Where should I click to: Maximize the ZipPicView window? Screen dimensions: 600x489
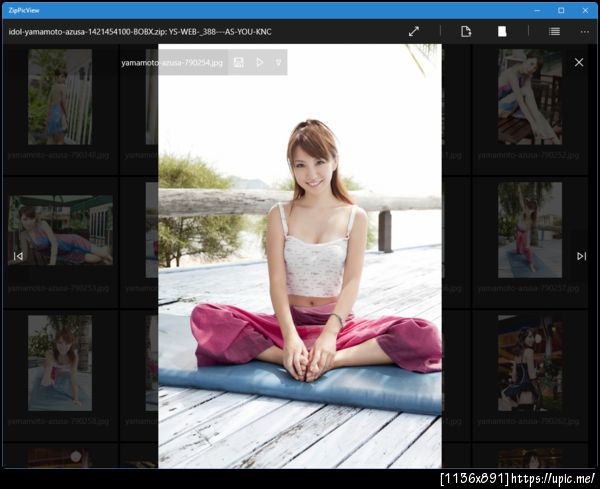561,10
